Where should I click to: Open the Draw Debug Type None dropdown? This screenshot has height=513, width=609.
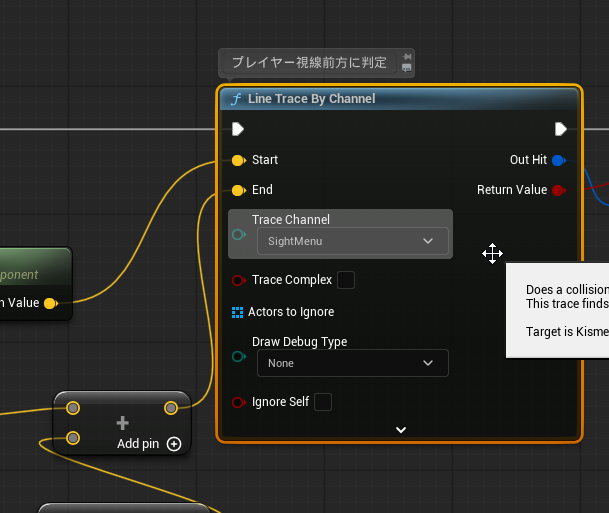[x=353, y=363]
